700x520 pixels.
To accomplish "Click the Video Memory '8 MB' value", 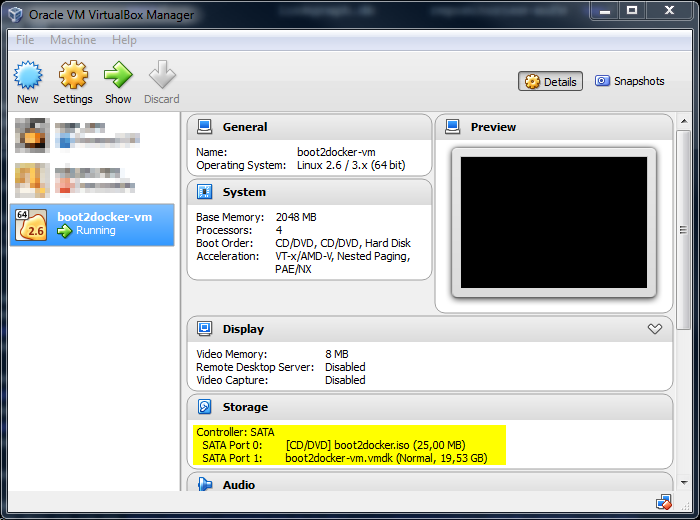I will [x=337, y=354].
